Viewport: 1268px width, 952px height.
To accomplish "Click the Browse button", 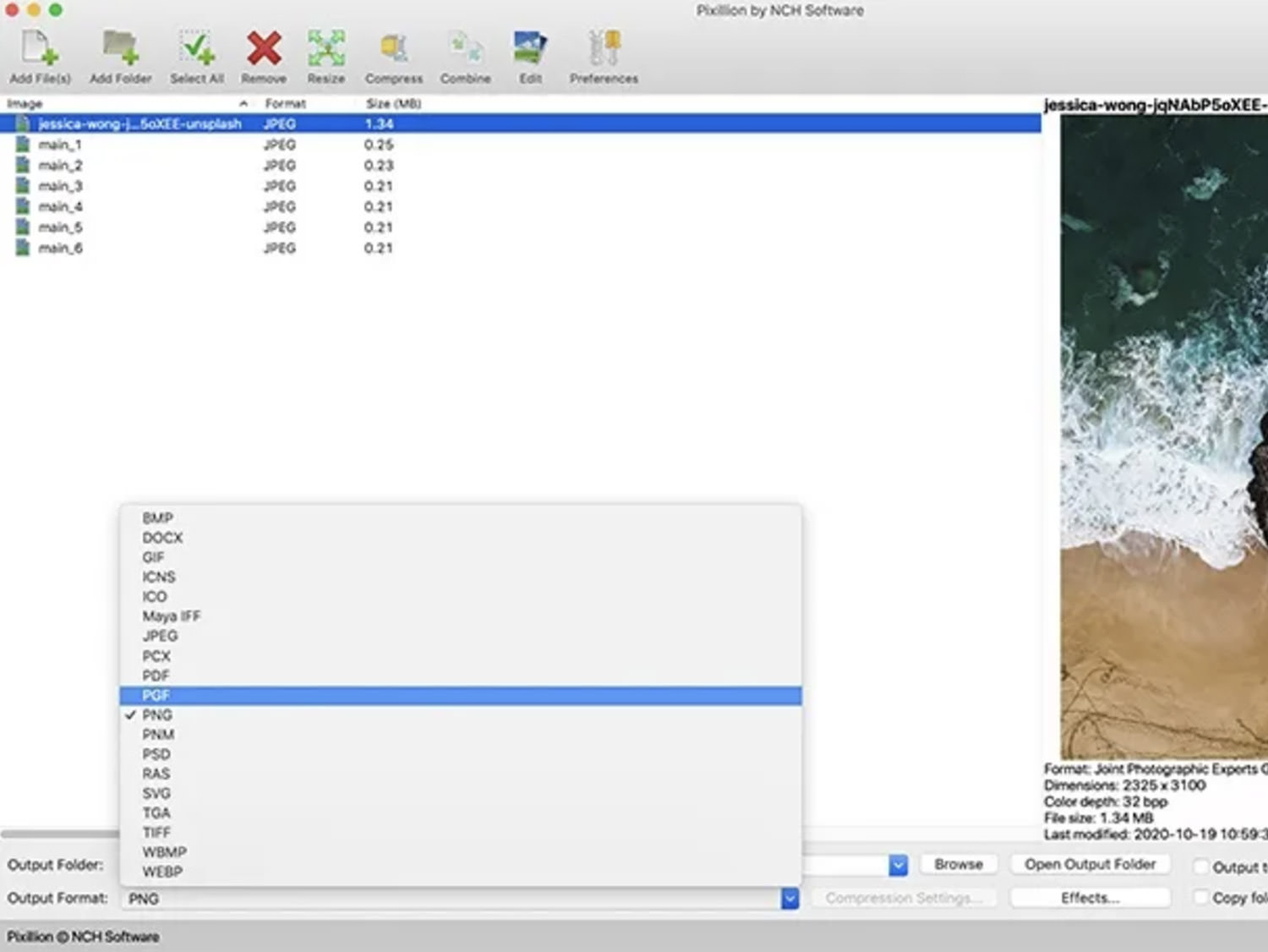I will 958,864.
